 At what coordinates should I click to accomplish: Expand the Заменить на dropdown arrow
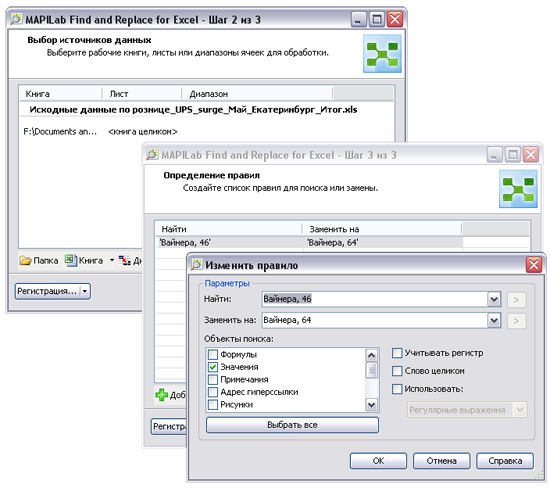point(494,320)
